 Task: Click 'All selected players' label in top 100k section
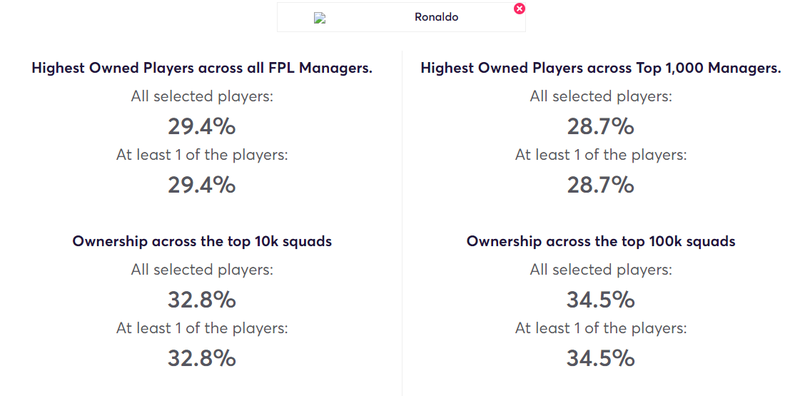(601, 270)
